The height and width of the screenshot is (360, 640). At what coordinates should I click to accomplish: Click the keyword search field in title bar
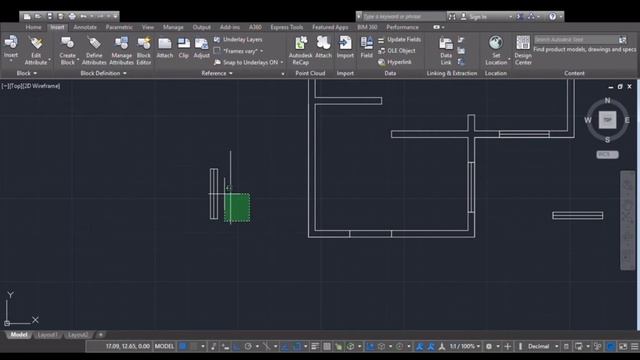403,17
